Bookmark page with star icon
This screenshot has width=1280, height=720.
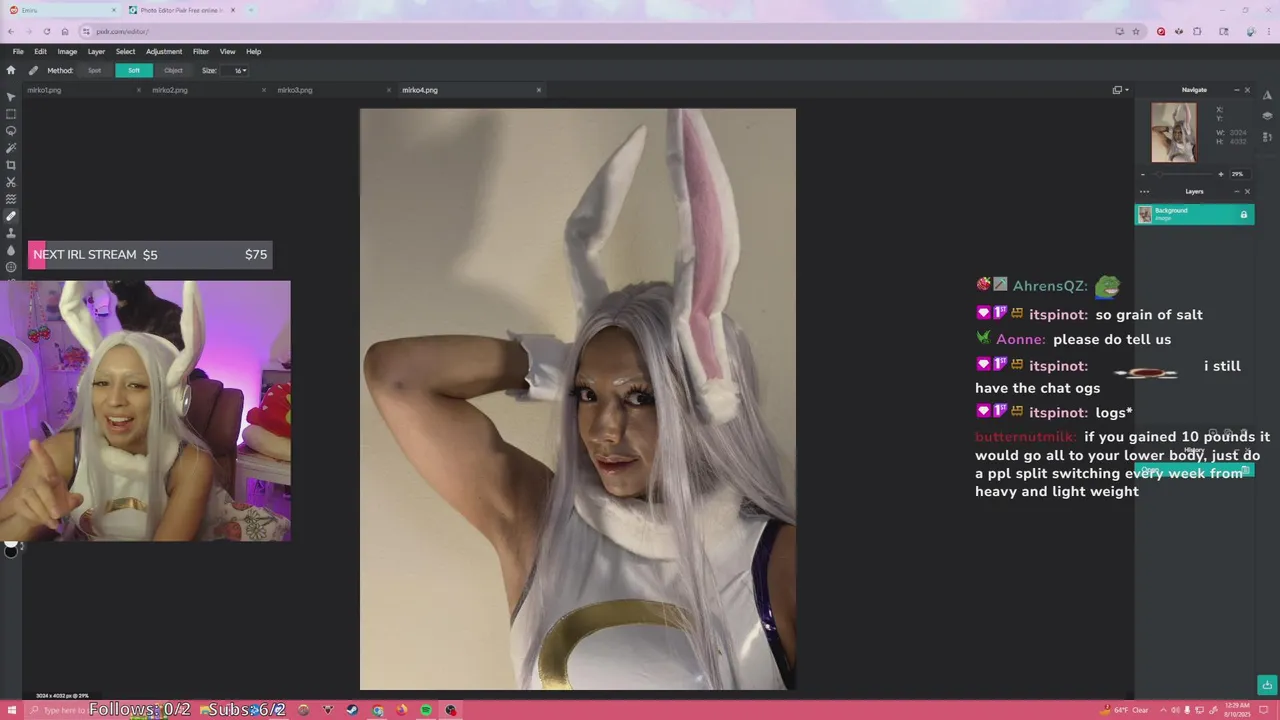(1136, 31)
